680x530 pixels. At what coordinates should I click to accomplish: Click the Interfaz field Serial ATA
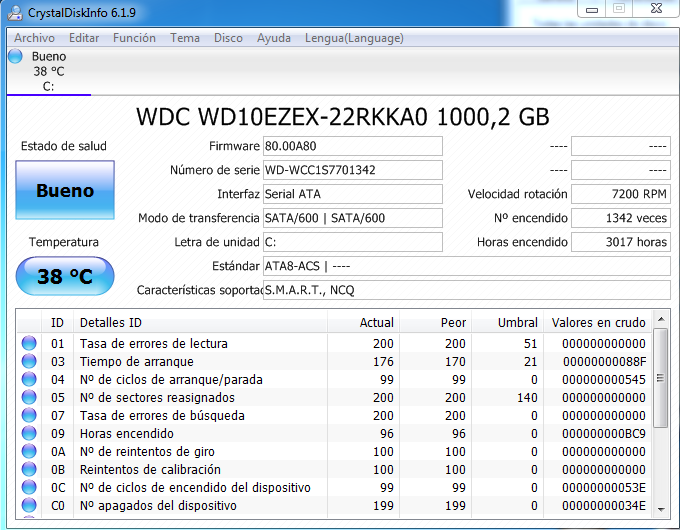[353, 194]
